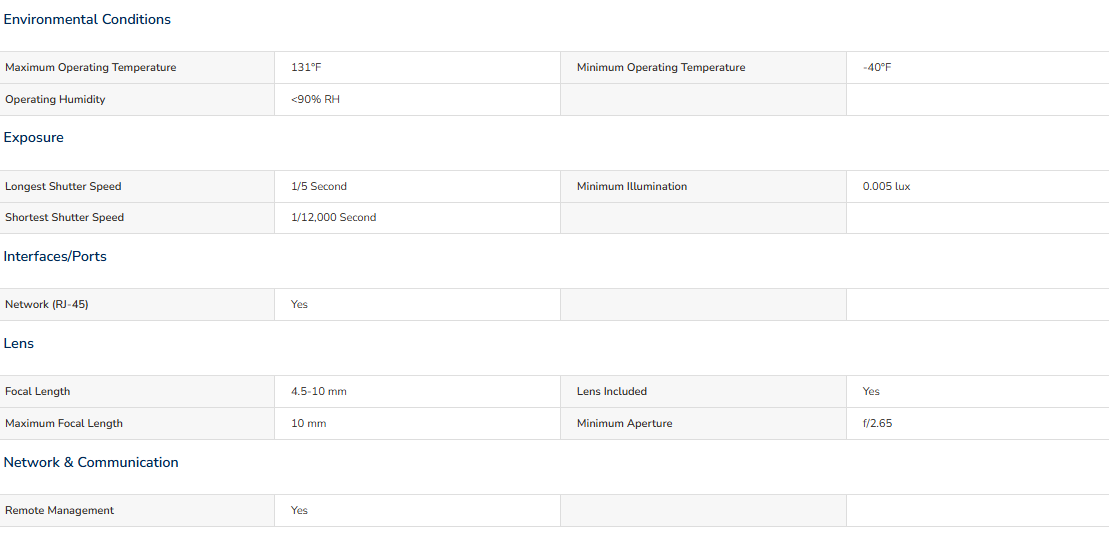Select the 4.5-10 mm focal length value
1109x535 pixels.
[318, 391]
